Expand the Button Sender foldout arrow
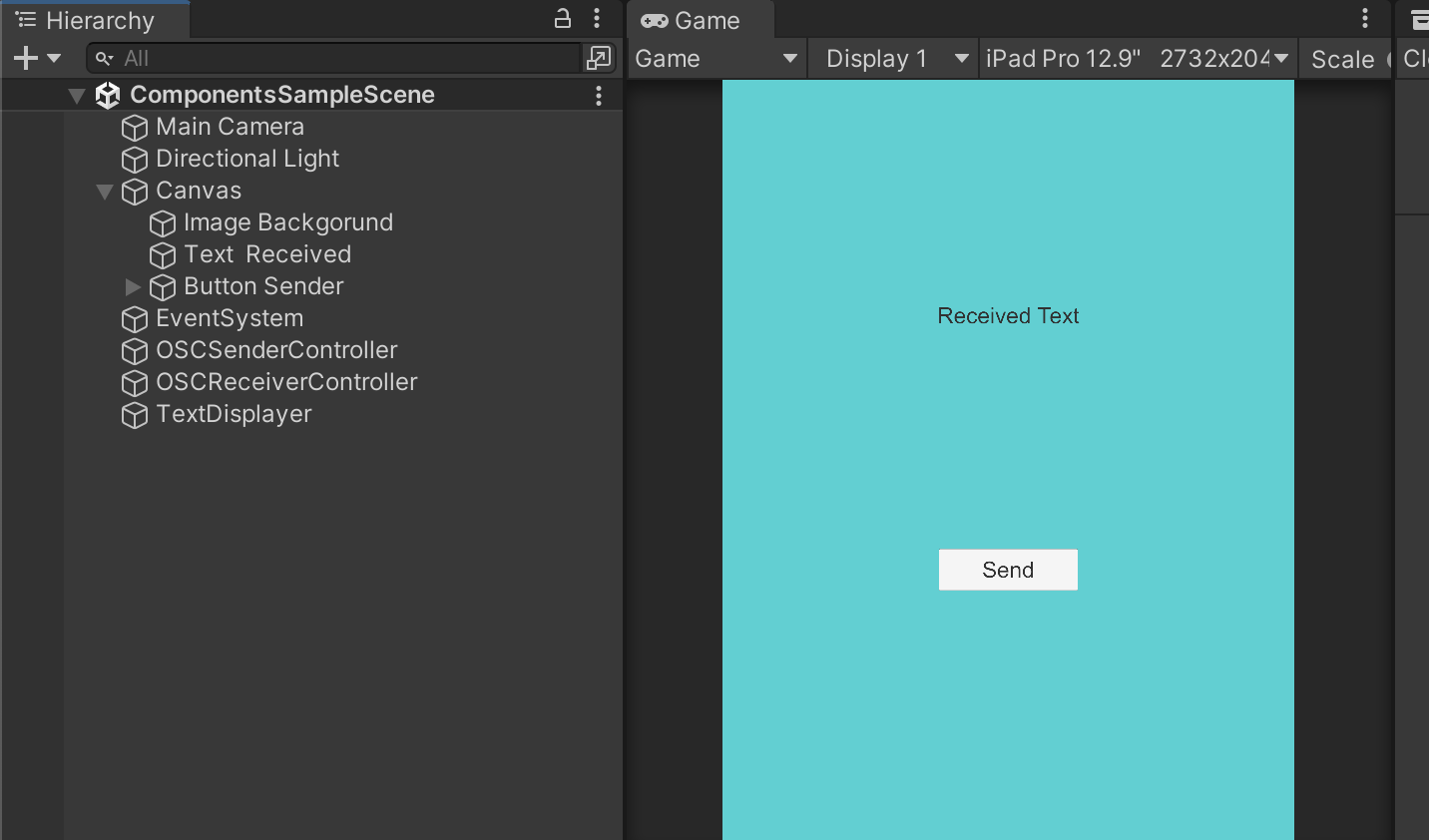 pyautogui.click(x=133, y=287)
